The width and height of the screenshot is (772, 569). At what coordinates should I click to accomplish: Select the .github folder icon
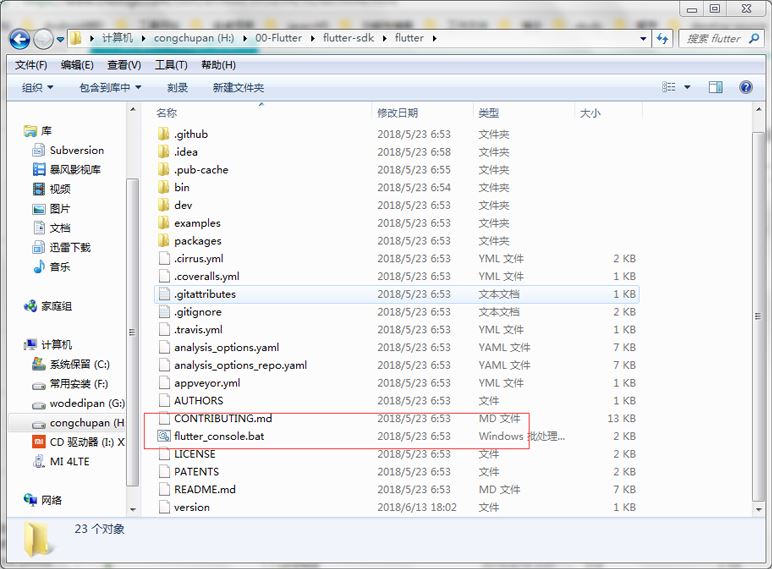(164, 134)
